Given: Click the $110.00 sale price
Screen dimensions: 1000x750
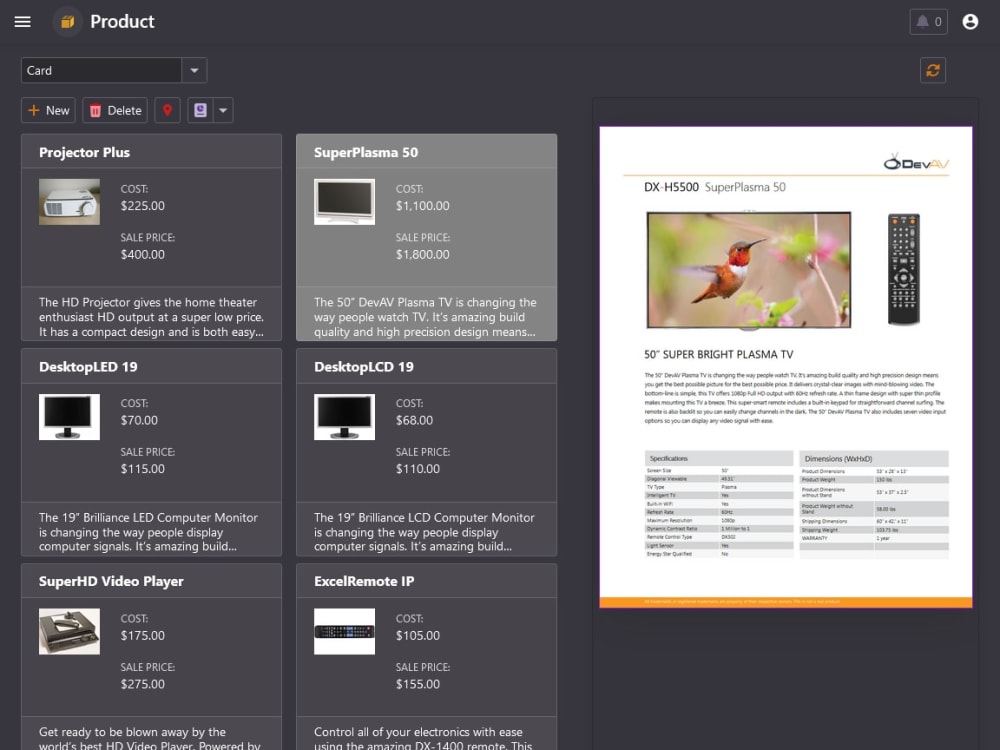Looking at the screenshot, I should click(418, 469).
